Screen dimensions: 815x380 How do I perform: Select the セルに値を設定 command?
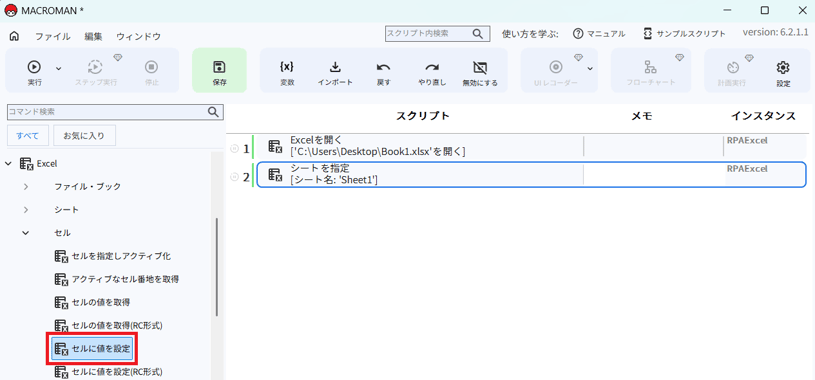point(92,348)
